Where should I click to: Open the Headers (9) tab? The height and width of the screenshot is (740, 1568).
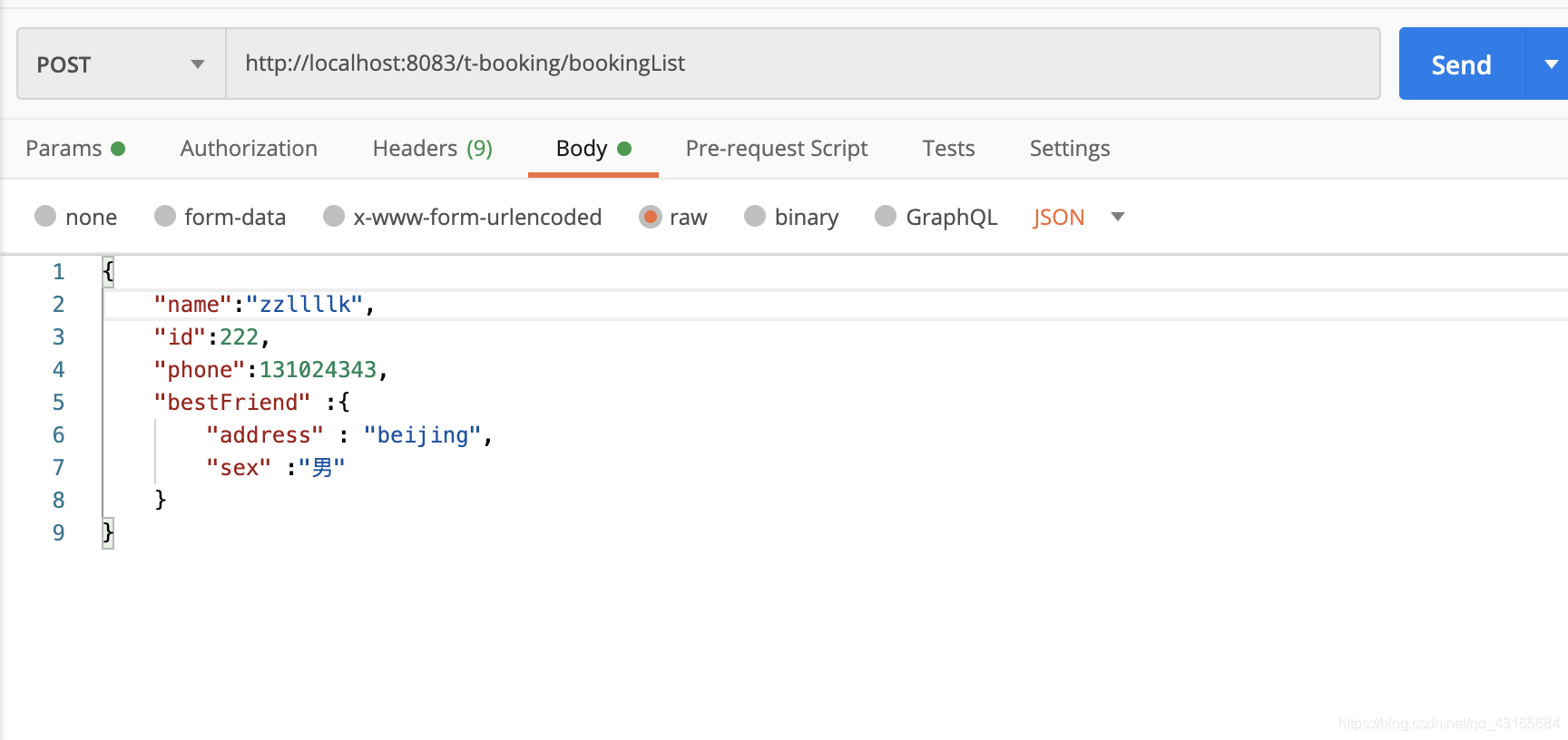[x=433, y=148]
